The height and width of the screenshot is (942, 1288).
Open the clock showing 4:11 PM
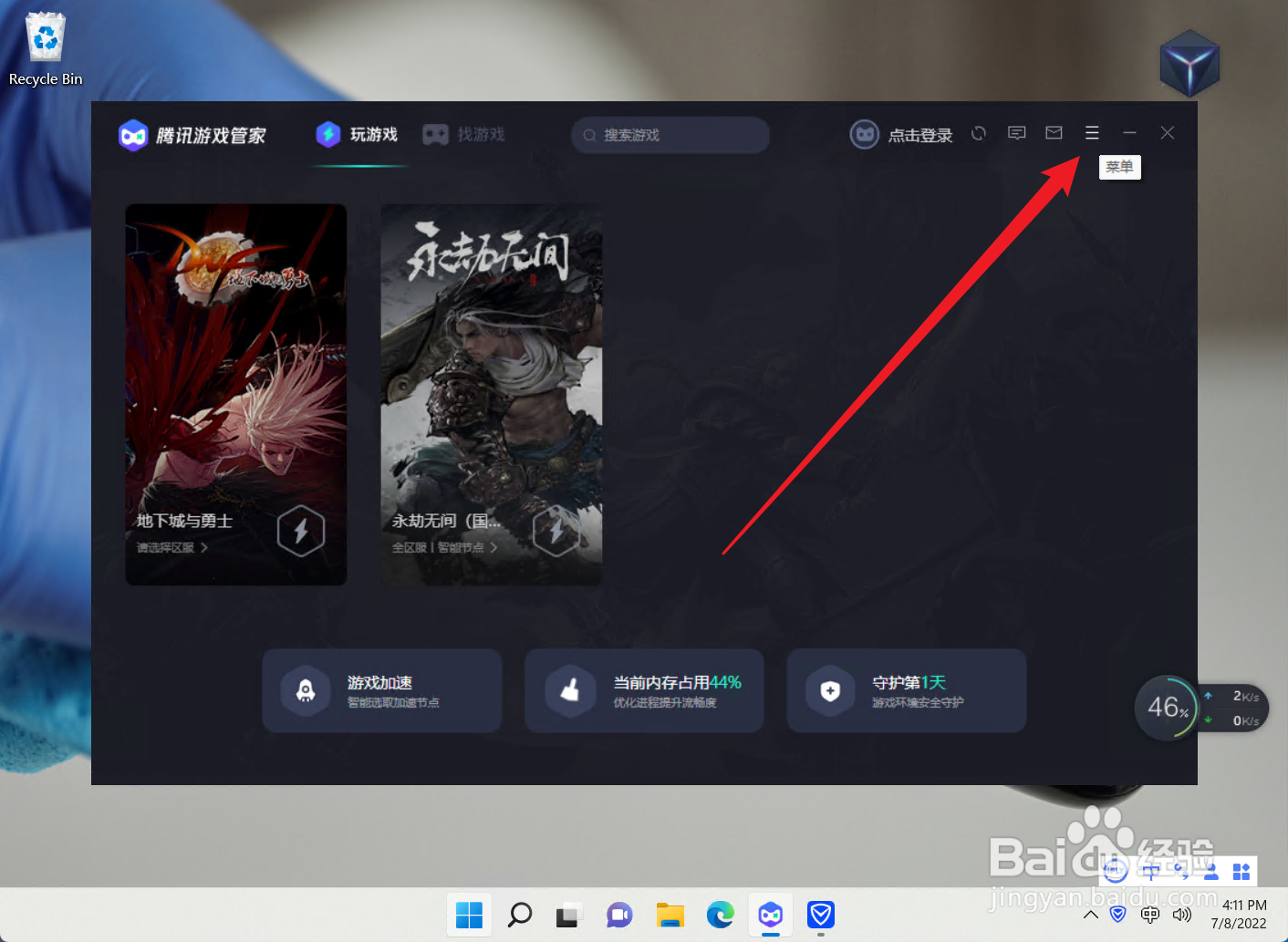(1240, 914)
